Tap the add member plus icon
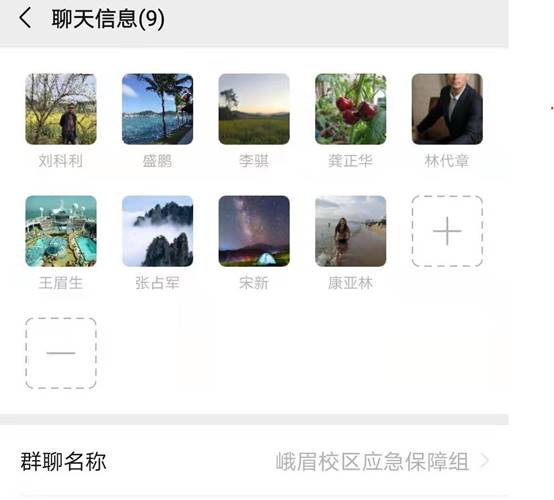The height and width of the screenshot is (500, 554). pyautogui.click(x=447, y=231)
